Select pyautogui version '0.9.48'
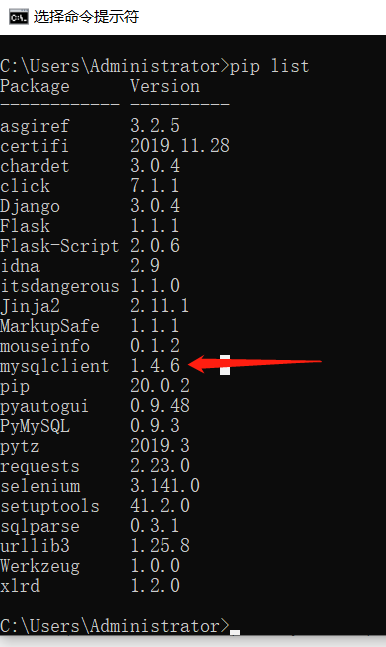386x647 pixels. [x=160, y=406]
